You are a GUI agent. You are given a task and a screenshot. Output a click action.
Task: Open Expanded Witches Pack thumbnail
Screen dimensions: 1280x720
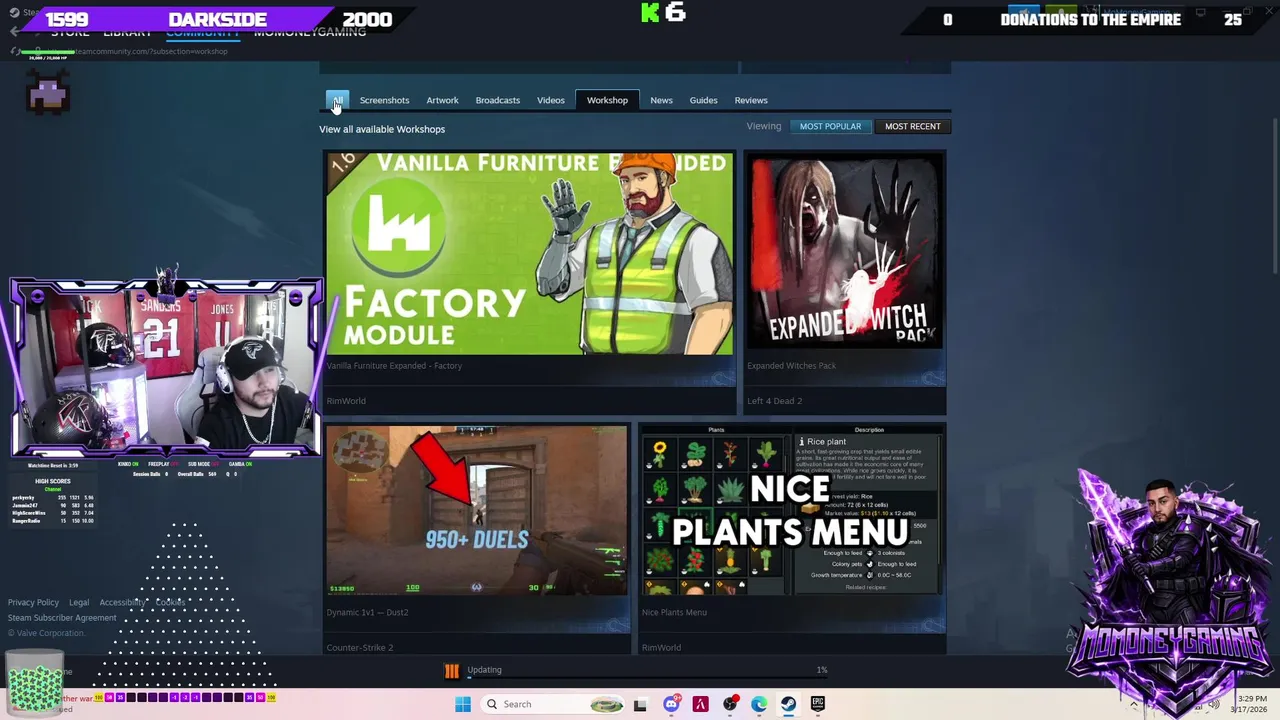click(845, 253)
